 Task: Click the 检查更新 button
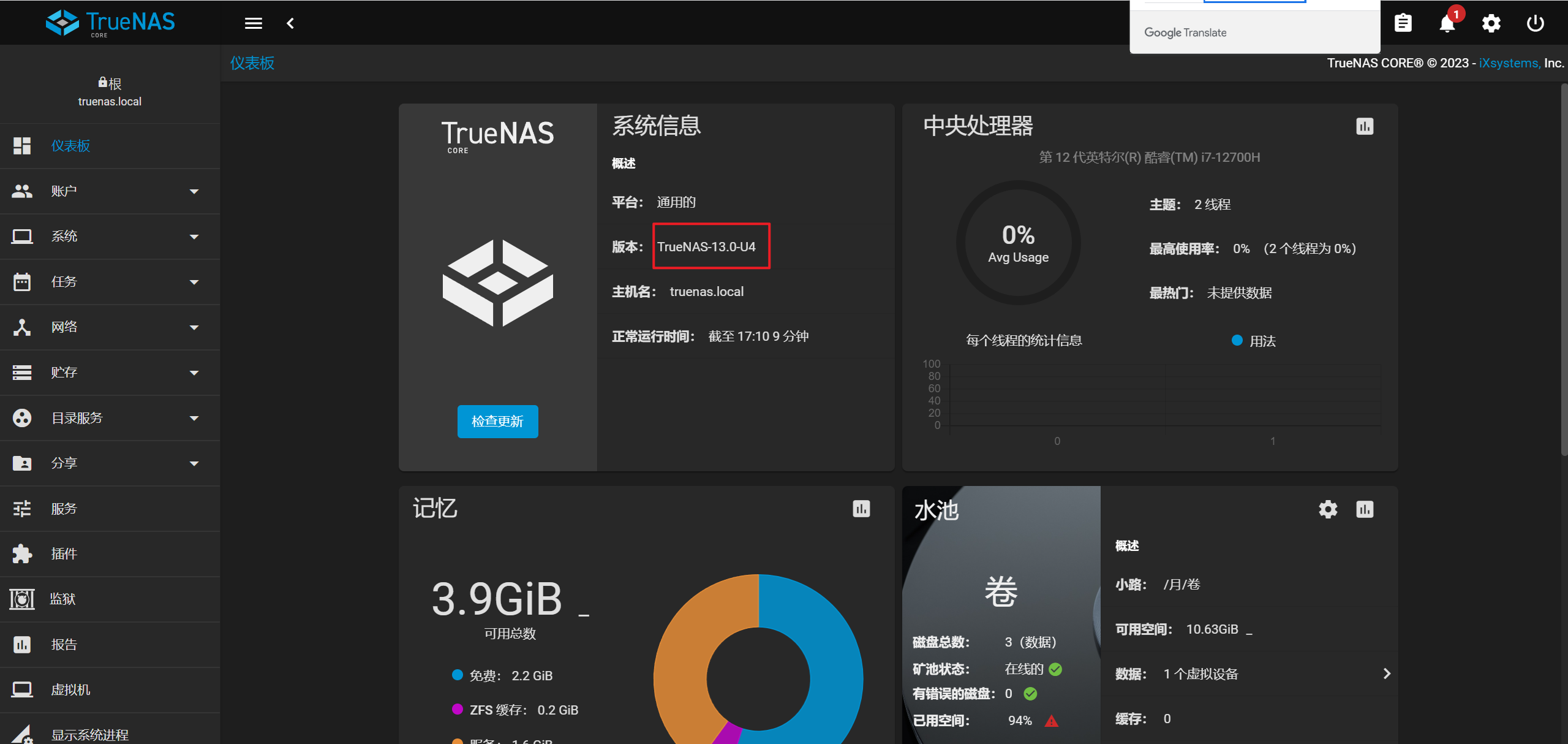(497, 422)
